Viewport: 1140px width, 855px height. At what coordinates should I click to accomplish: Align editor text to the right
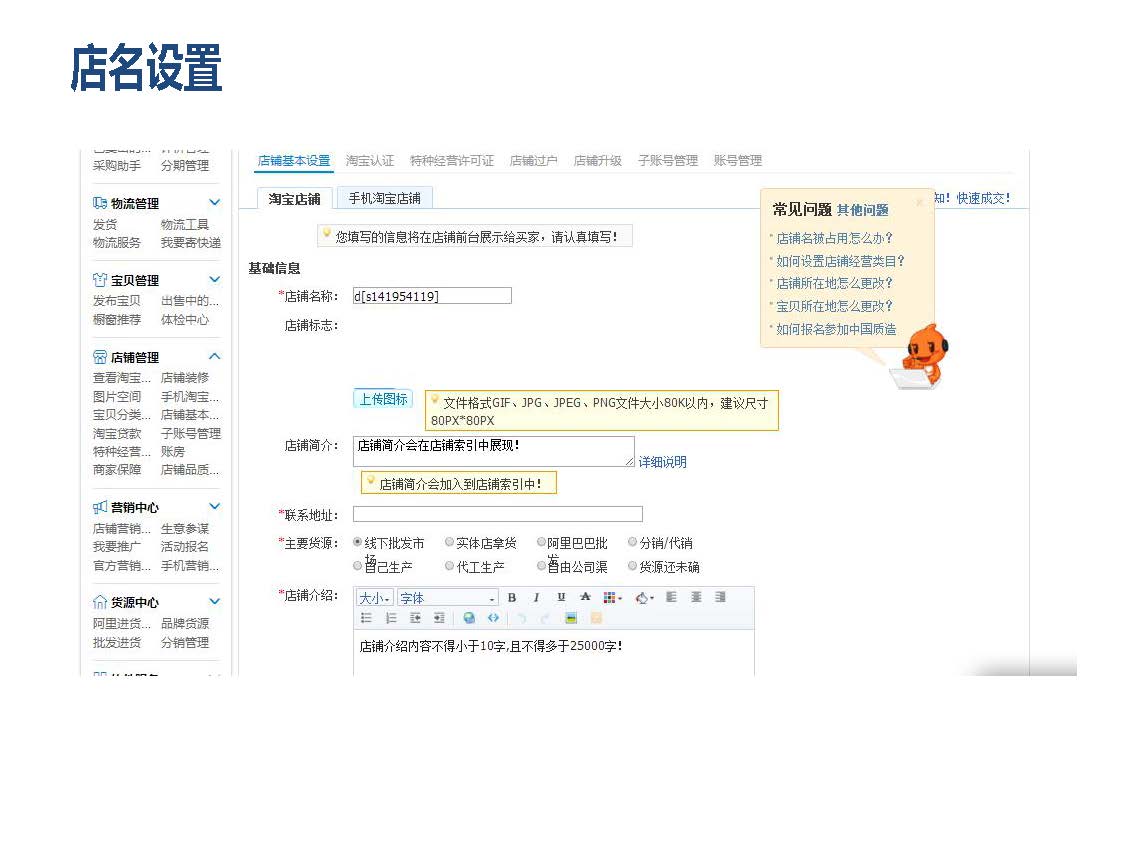(x=720, y=598)
